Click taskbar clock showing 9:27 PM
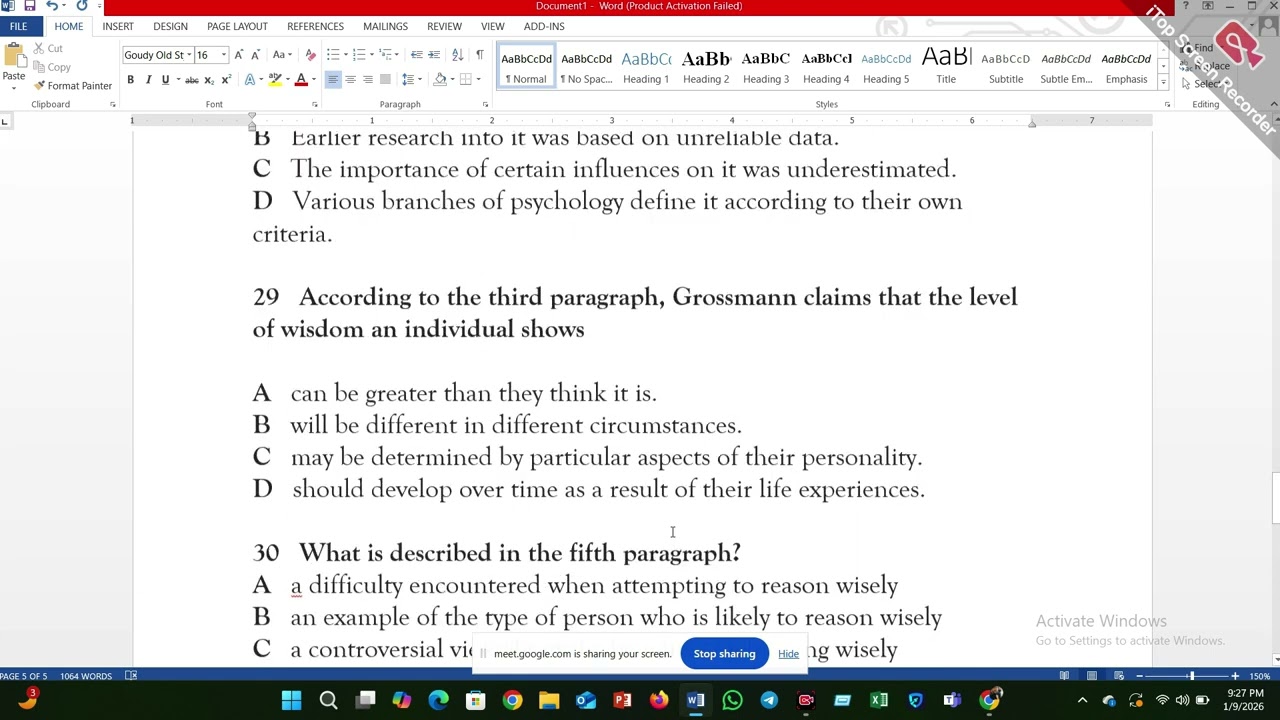The image size is (1280, 720). point(1244,700)
